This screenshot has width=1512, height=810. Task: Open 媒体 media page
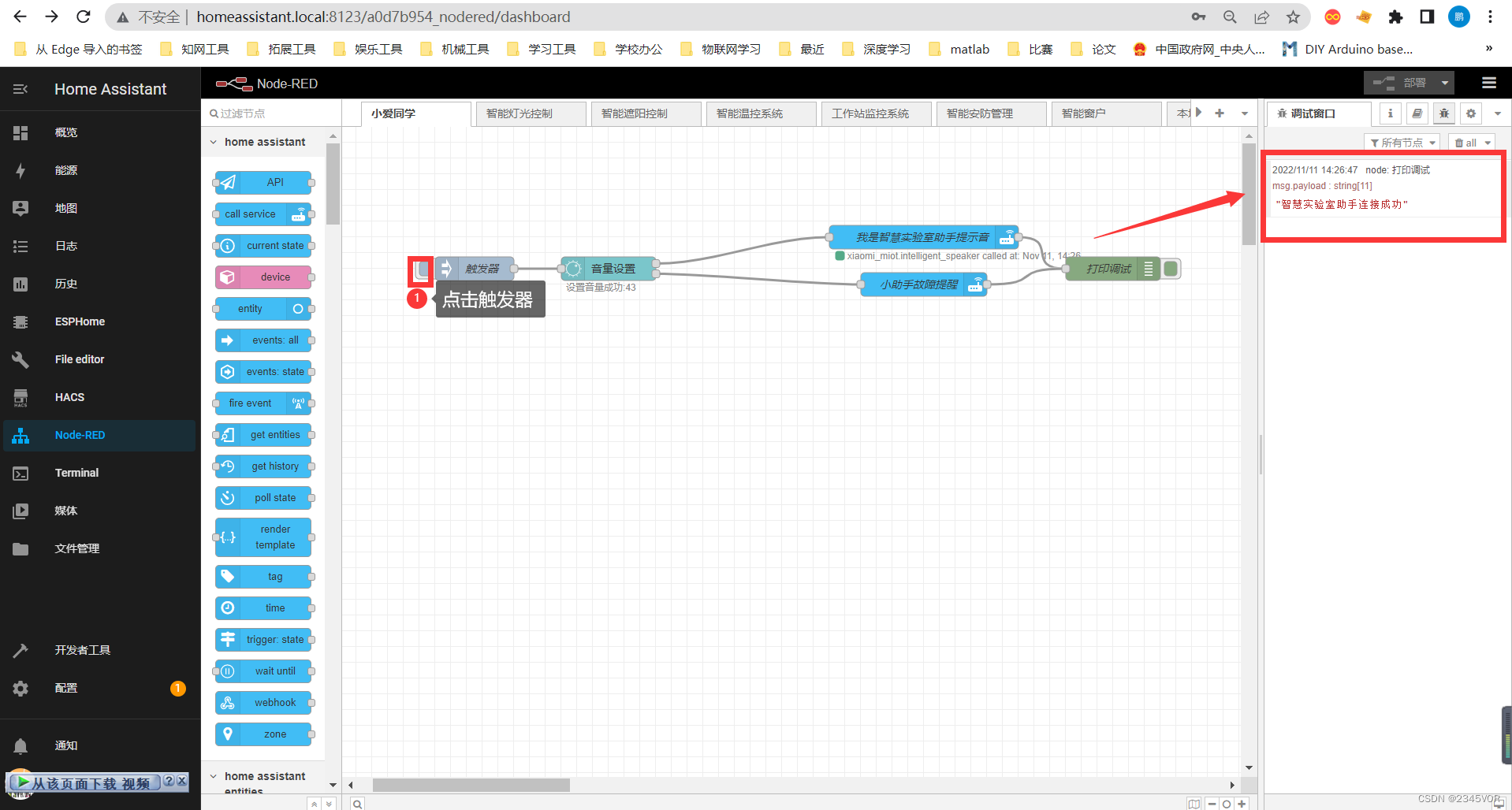pyautogui.click(x=99, y=511)
